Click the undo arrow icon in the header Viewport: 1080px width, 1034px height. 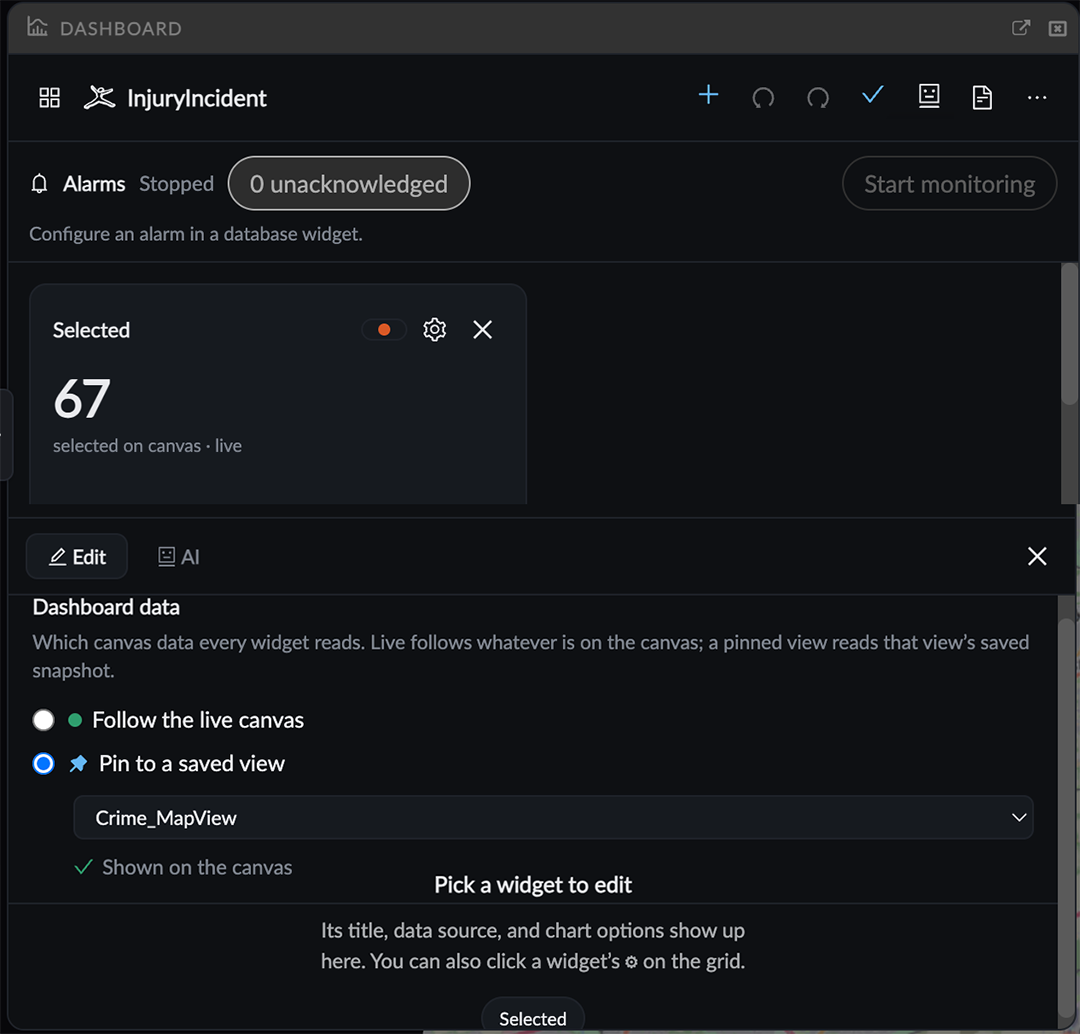coord(763,97)
